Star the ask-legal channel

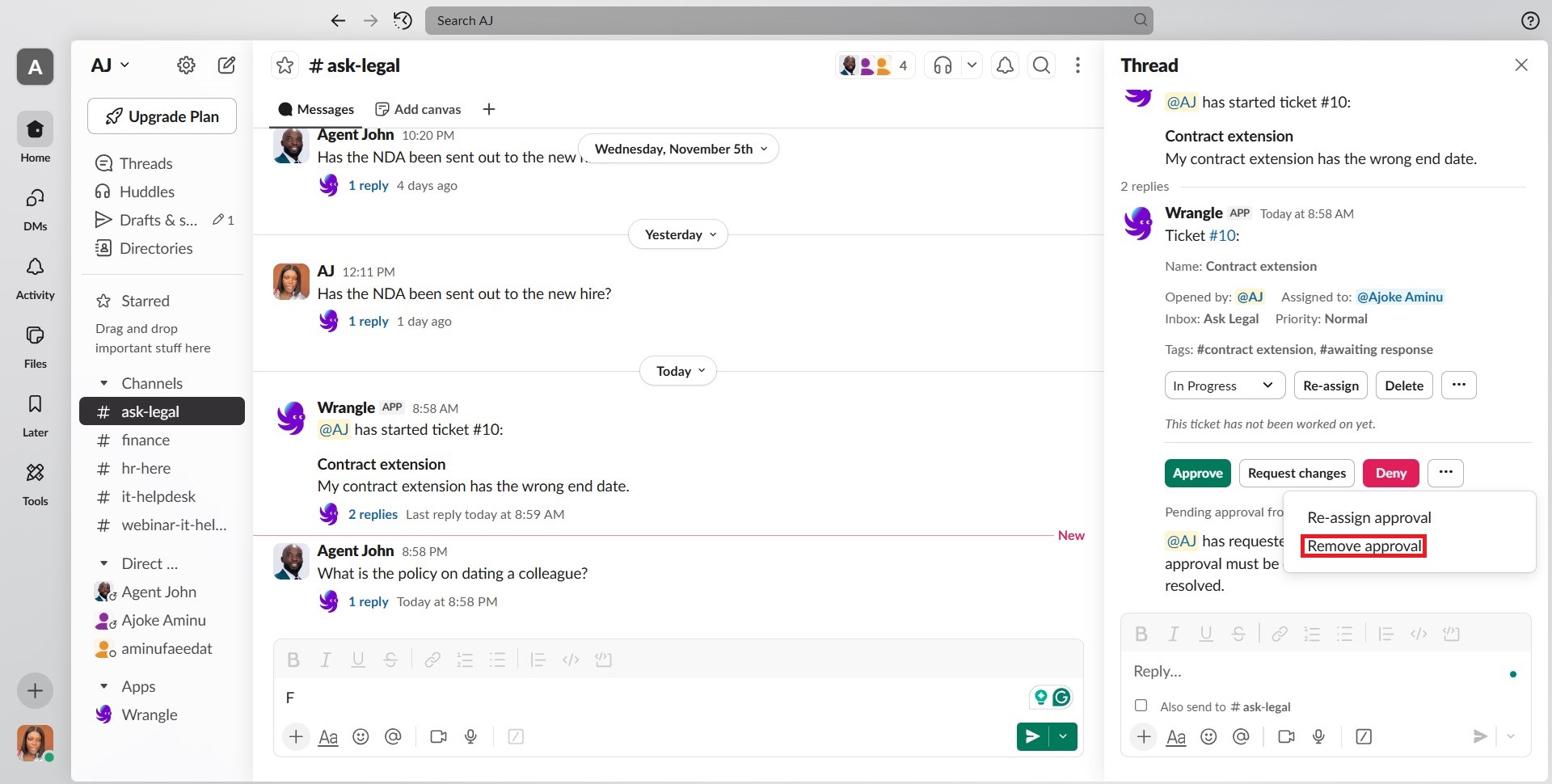285,65
